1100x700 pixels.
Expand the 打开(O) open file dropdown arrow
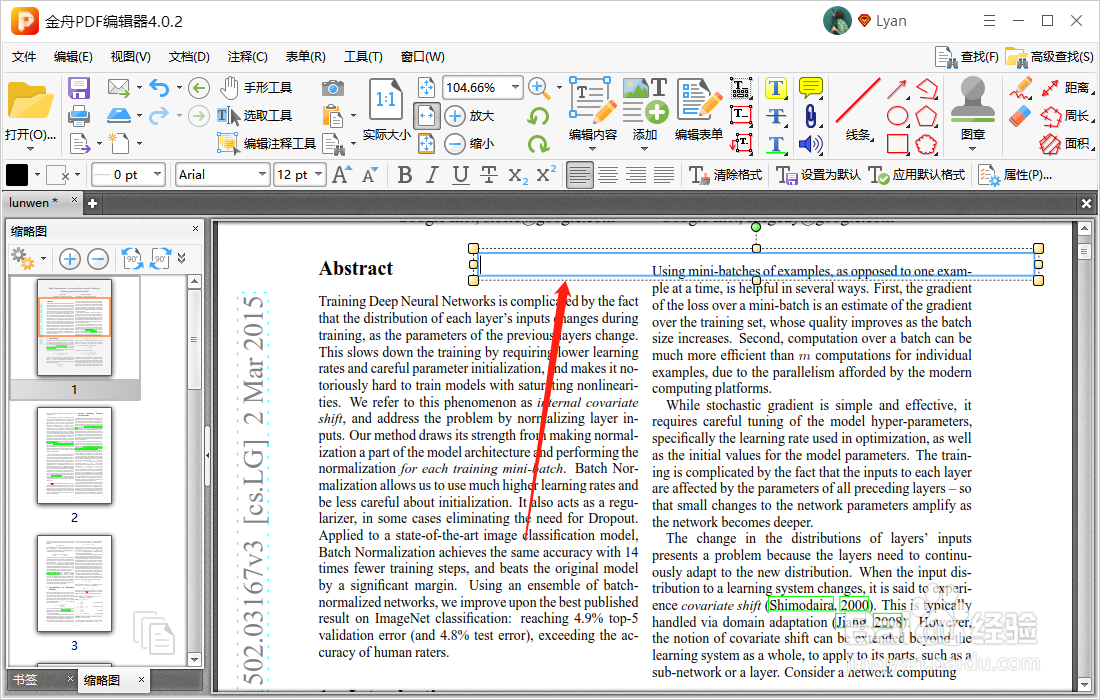(x=30, y=149)
